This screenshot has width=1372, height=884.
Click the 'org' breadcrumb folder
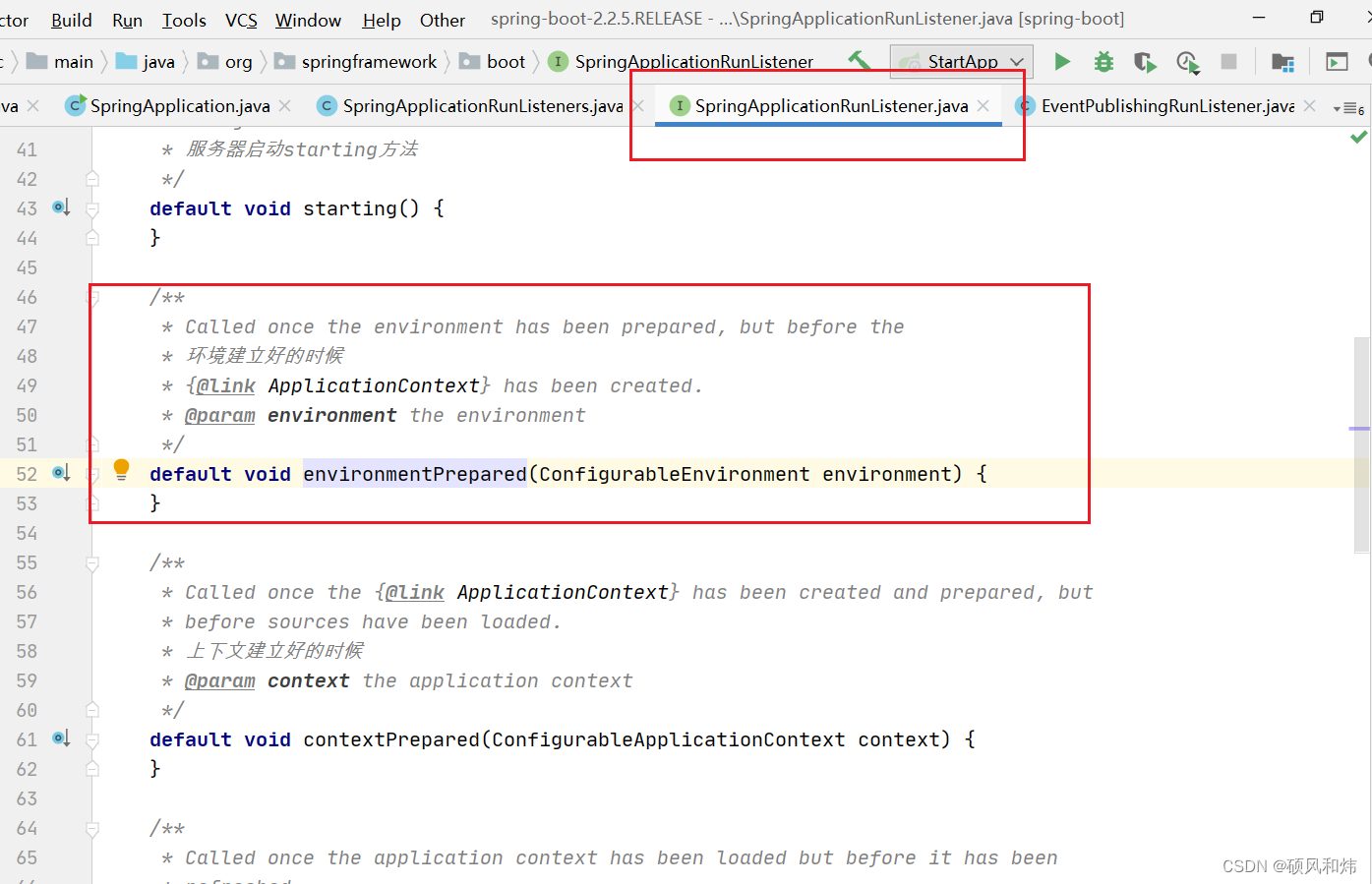[x=225, y=62]
